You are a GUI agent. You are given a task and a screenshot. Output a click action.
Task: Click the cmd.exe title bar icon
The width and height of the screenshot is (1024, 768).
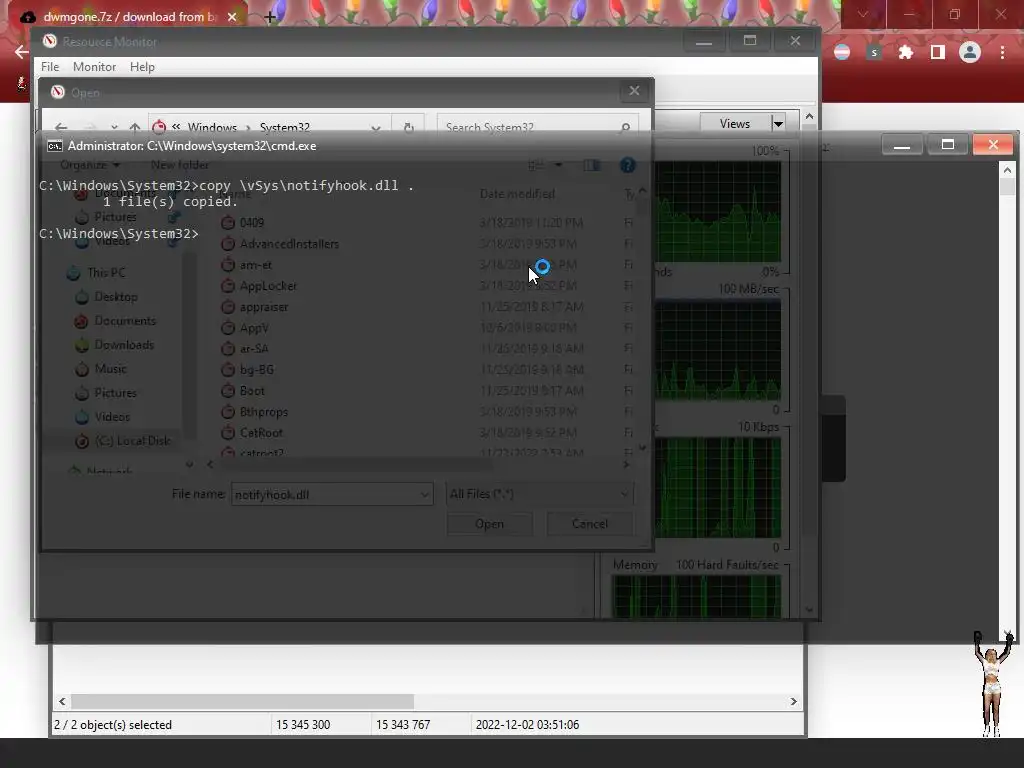[x=55, y=146]
